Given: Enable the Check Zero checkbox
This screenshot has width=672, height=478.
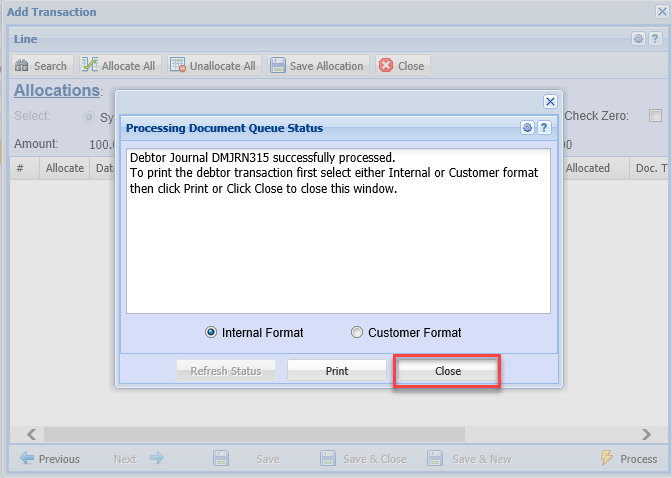Looking at the screenshot, I should coord(656,116).
